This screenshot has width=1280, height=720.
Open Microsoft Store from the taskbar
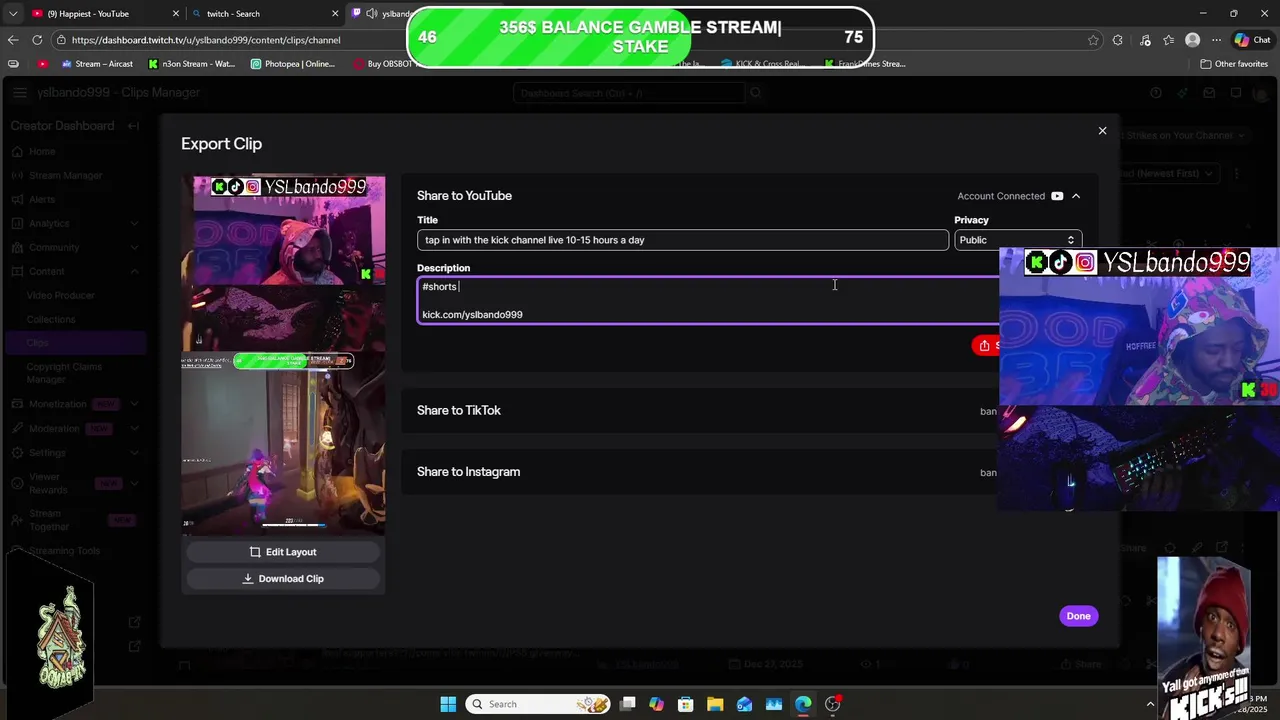point(685,704)
